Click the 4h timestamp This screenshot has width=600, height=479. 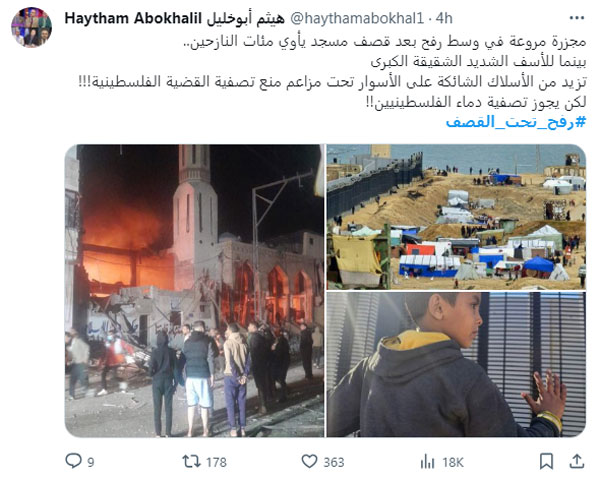point(444,18)
